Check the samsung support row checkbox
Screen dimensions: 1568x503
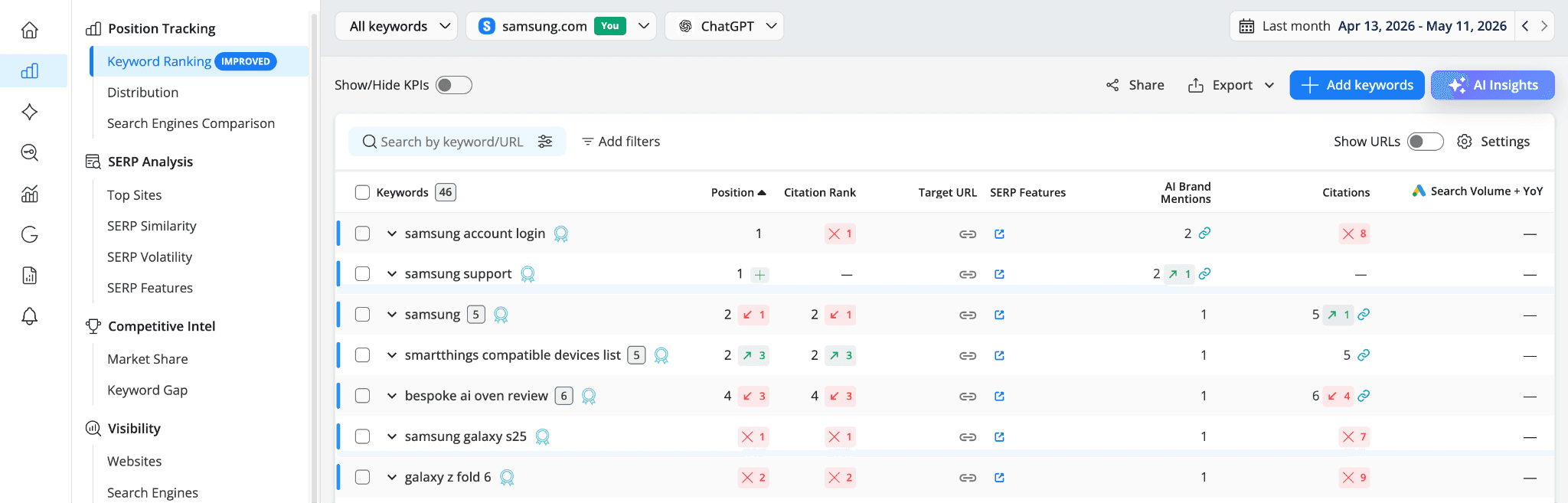363,274
